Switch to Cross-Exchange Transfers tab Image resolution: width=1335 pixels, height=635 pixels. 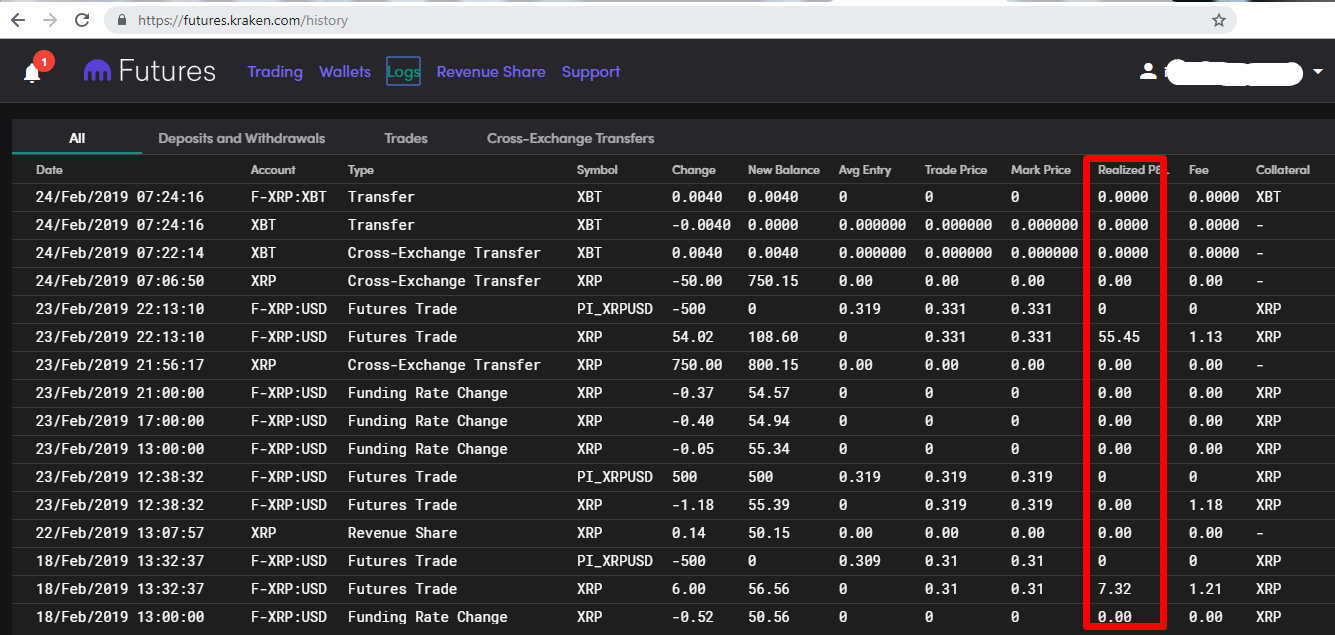(571, 138)
